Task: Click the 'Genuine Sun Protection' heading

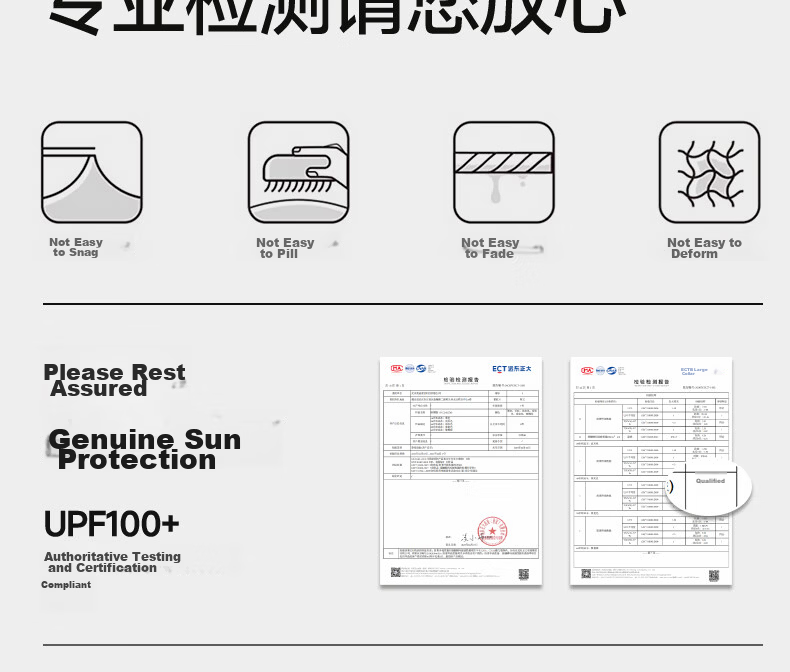Action: 145,449
